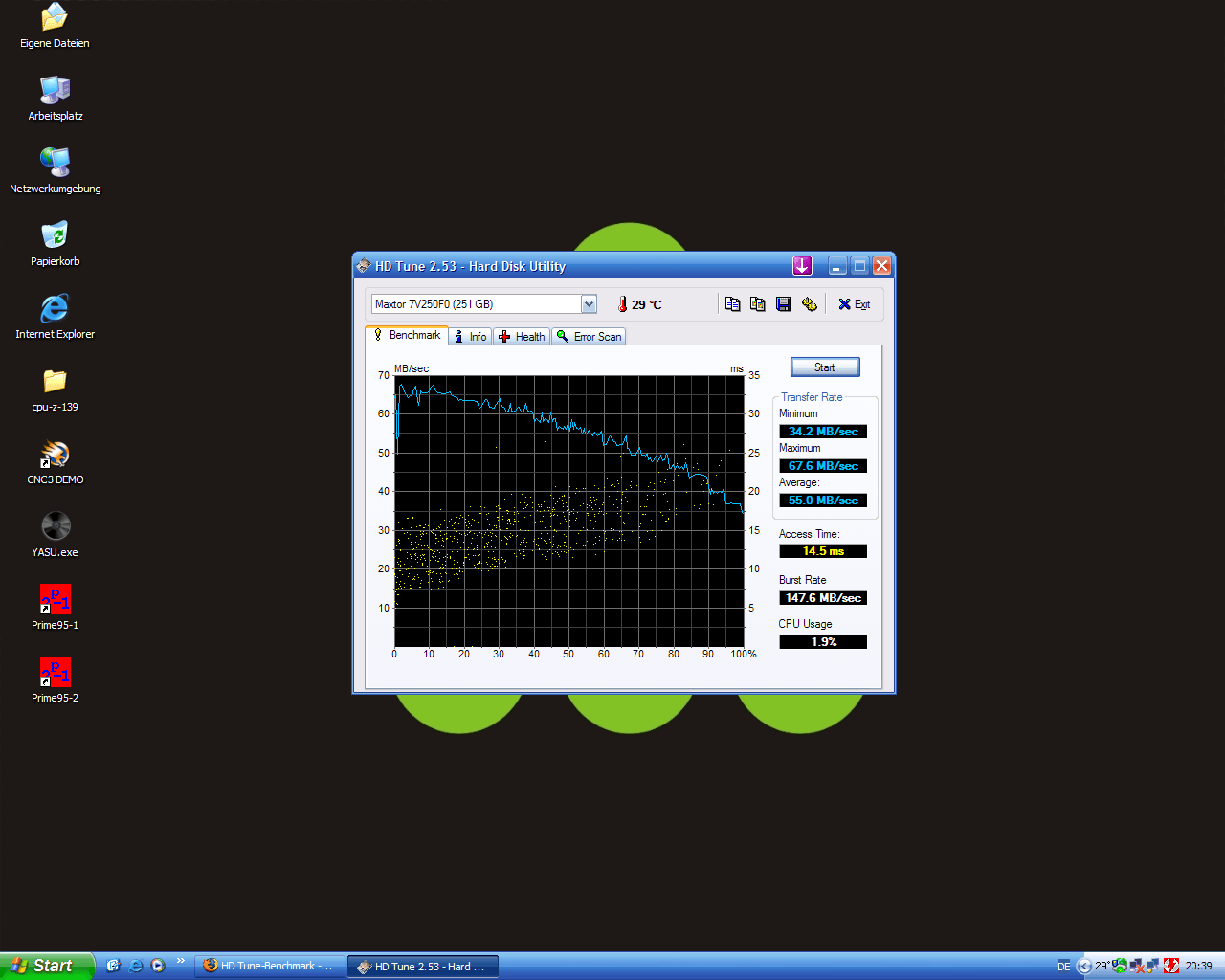The height and width of the screenshot is (980, 1225).
Task: Open the Windows Start menu
Action: (x=47, y=966)
